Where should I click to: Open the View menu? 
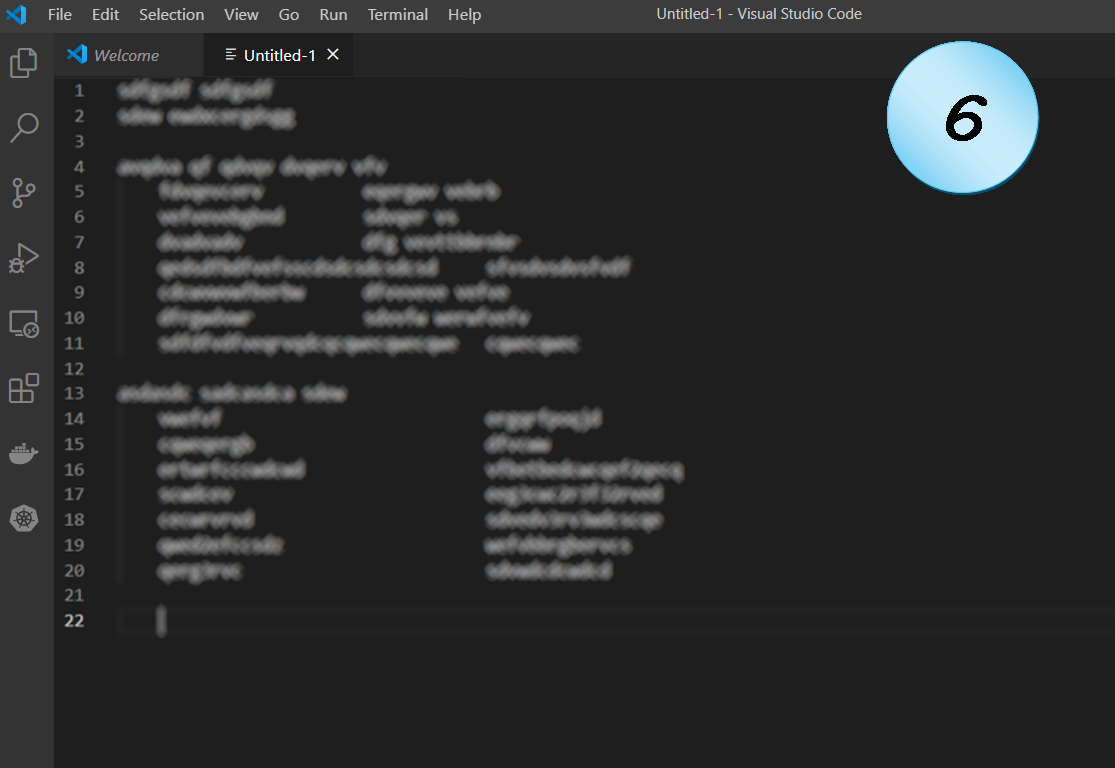[241, 15]
